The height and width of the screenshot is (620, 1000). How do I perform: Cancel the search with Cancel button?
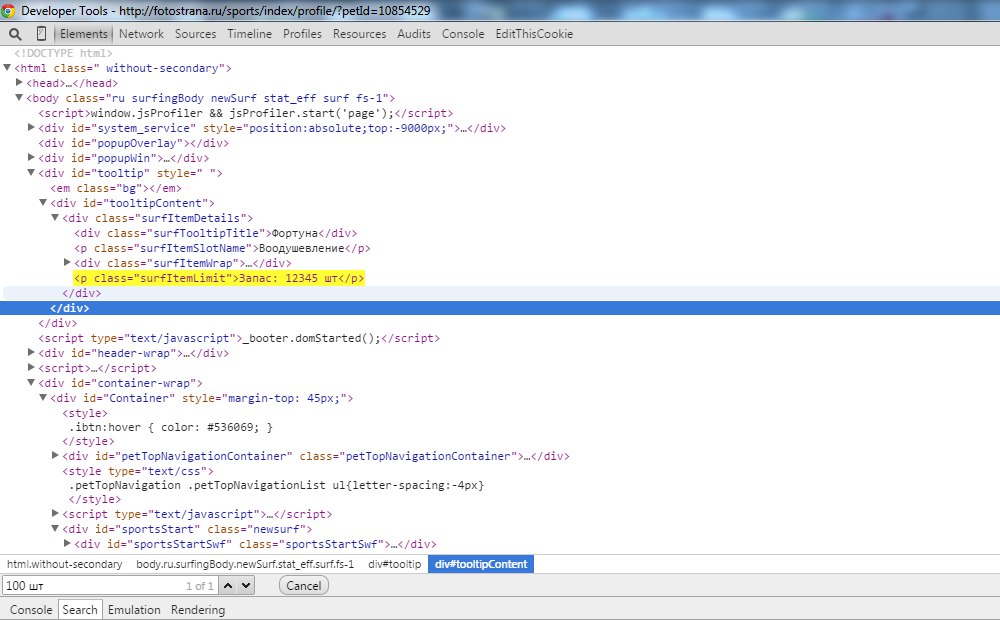pyautogui.click(x=304, y=586)
